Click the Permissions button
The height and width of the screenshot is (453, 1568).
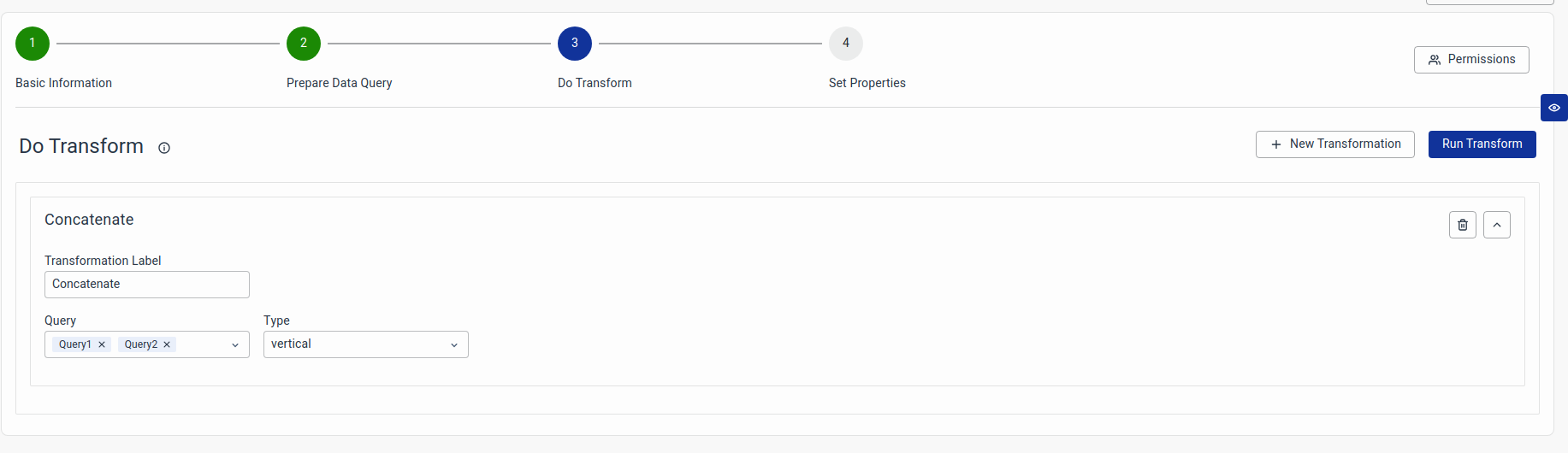pyautogui.click(x=1471, y=60)
